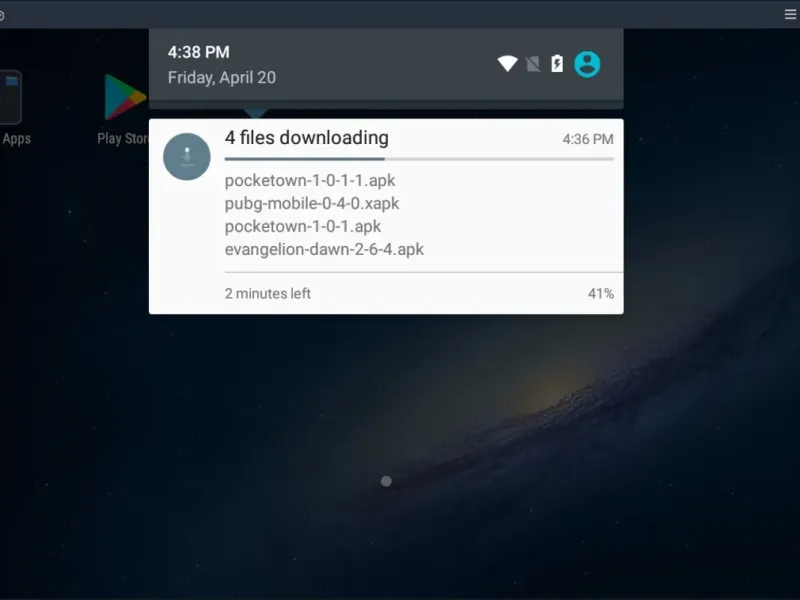800x600 pixels.
Task: Select evangelion-dawn-2-6-4.apk download entry
Action: click(x=324, y=249)
